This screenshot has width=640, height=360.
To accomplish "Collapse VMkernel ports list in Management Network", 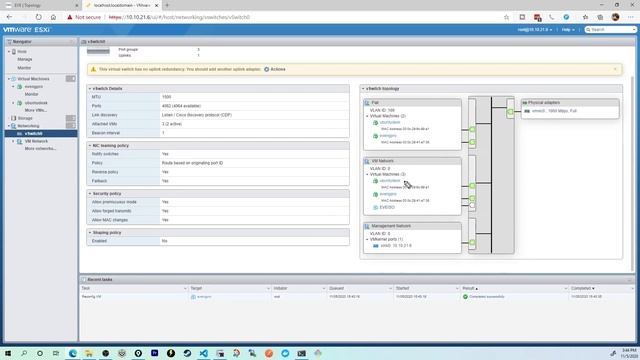I will [x=367, y=239].
